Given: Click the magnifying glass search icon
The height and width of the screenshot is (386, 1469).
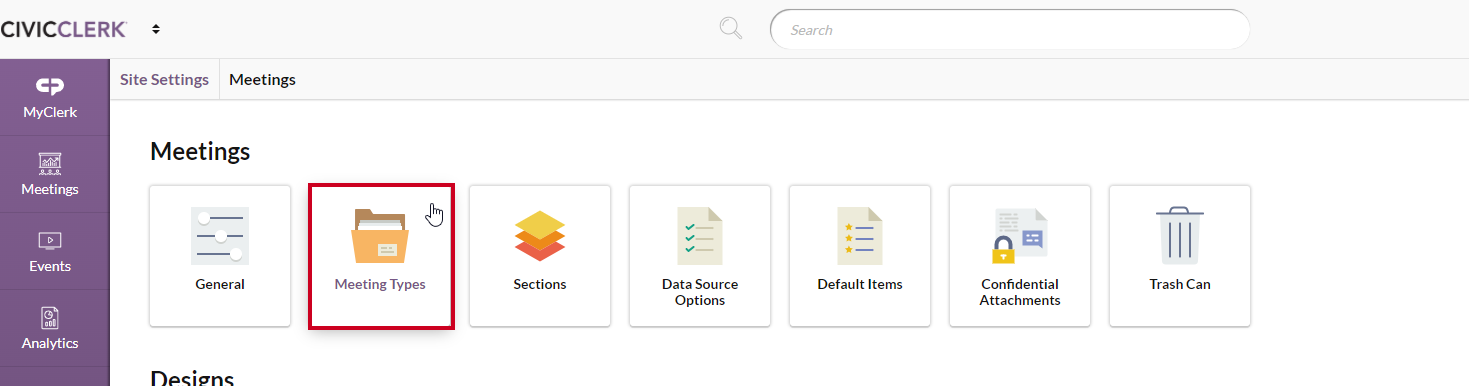Looking at the screenshot, I should (x=731, y=29).
